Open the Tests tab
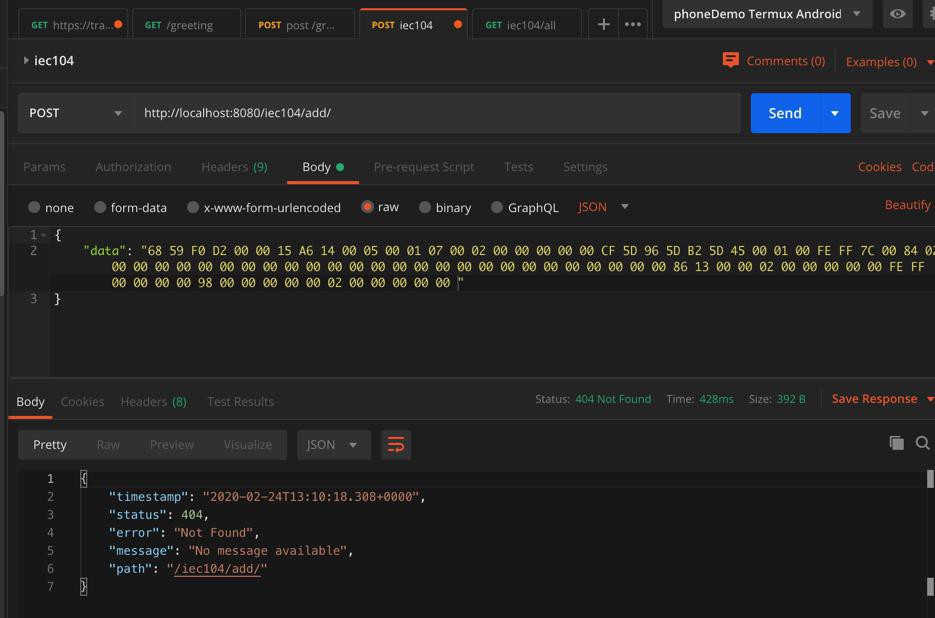Image resolution: width=935 pixels, height=618 pixels. 518,167
